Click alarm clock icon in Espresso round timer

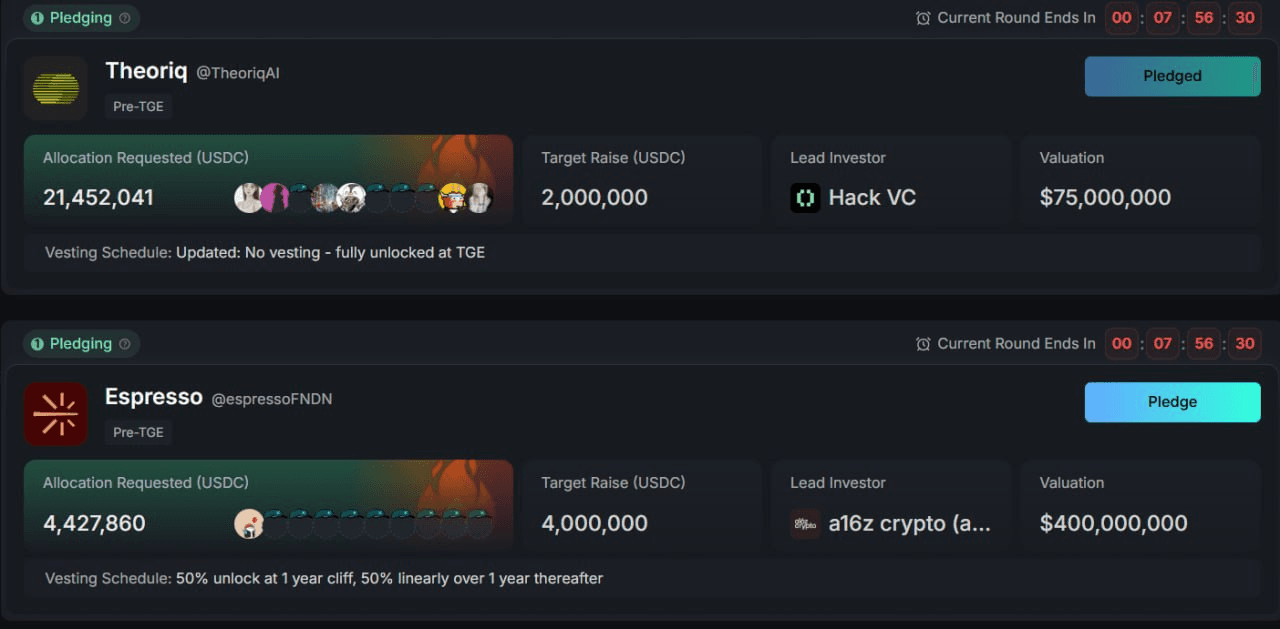923,344
